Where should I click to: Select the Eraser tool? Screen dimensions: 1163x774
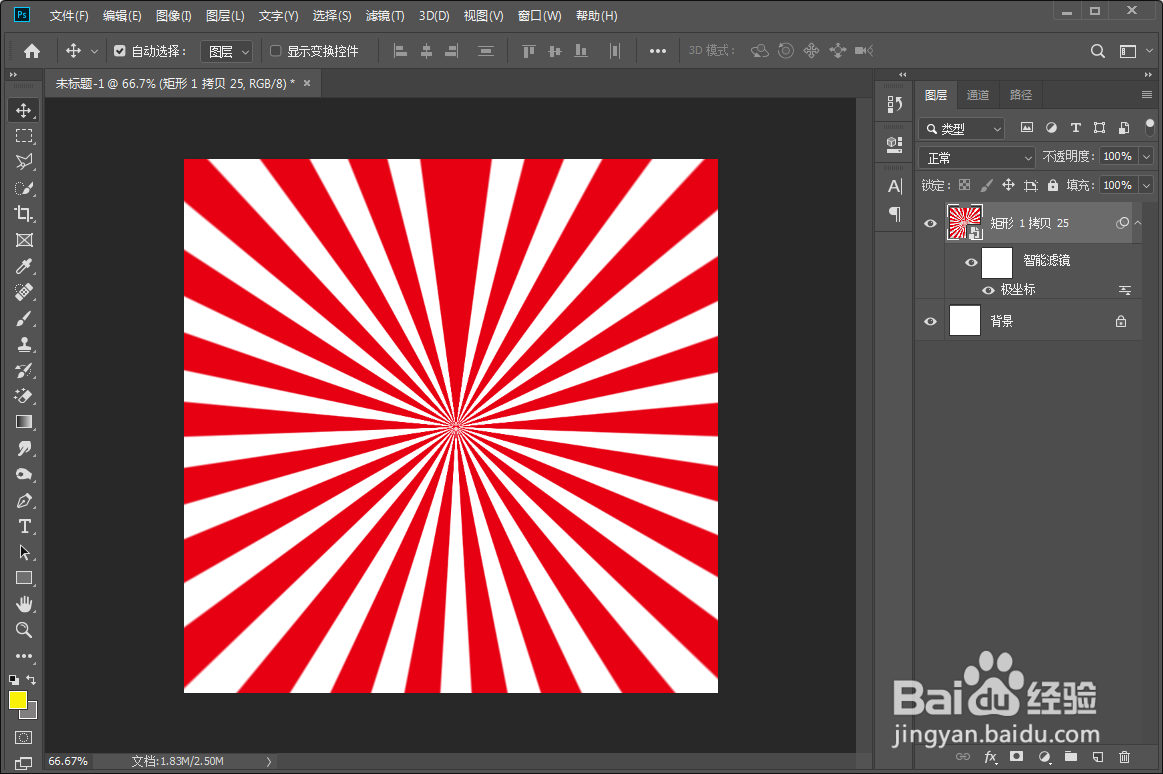24,396
